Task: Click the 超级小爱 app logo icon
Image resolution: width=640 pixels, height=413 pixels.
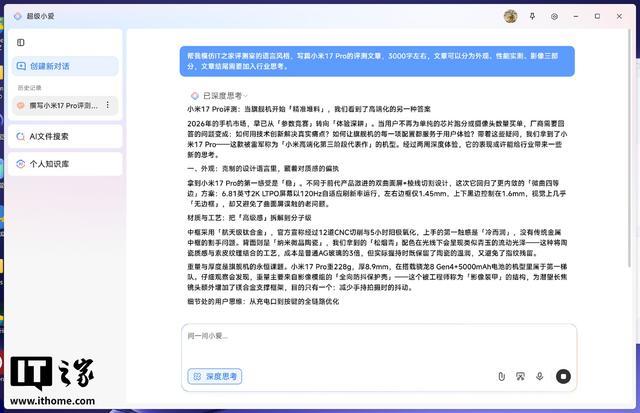Action: (x=18, y=16)
